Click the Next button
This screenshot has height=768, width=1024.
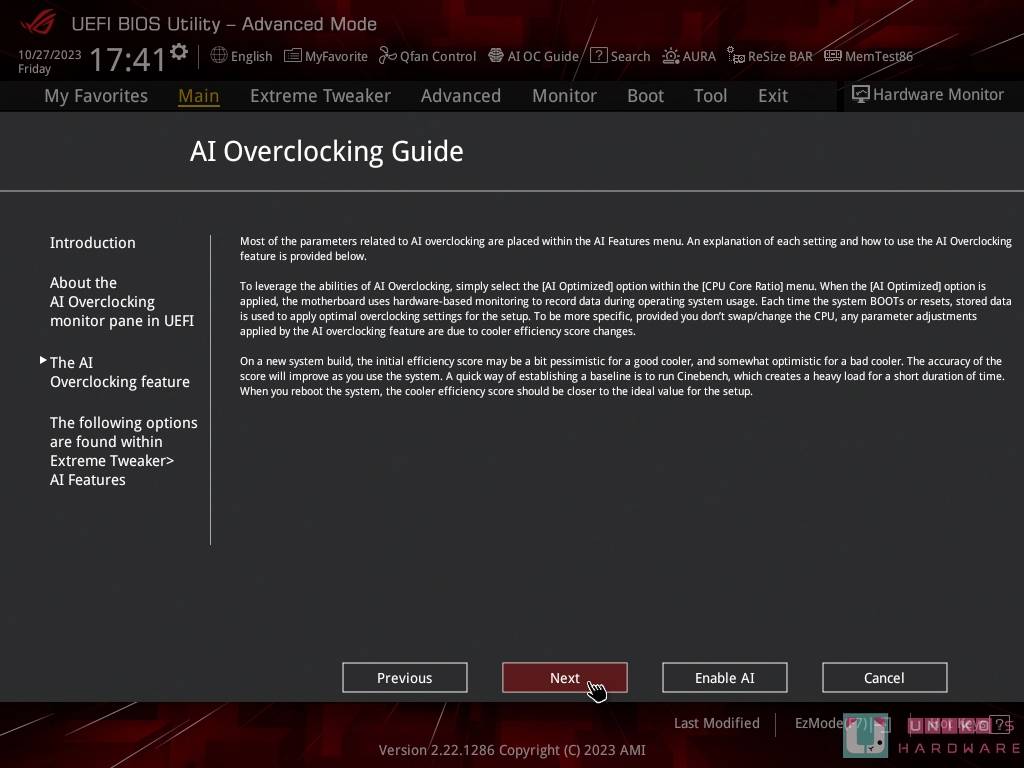[564, 678]
